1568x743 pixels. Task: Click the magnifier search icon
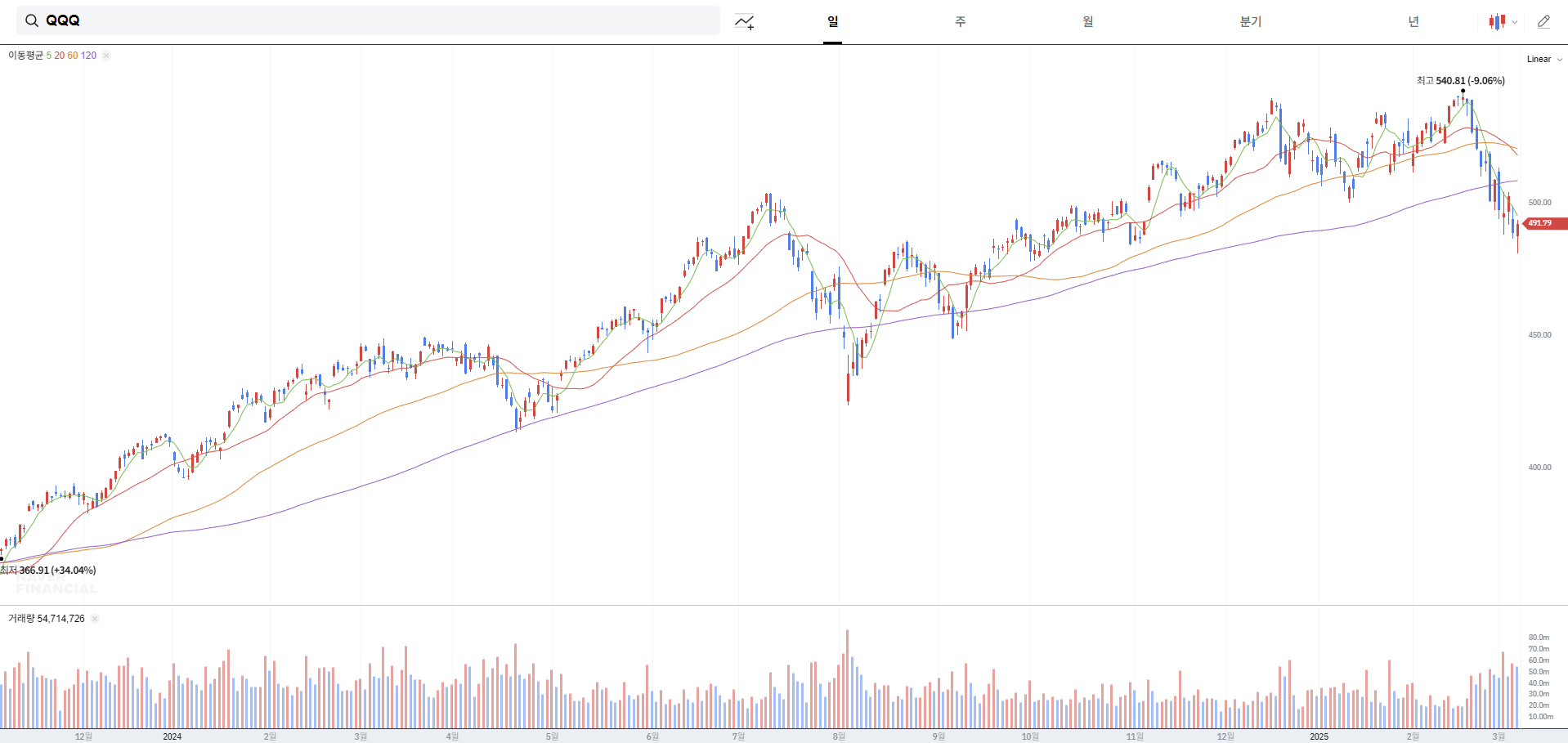point(32,20)
